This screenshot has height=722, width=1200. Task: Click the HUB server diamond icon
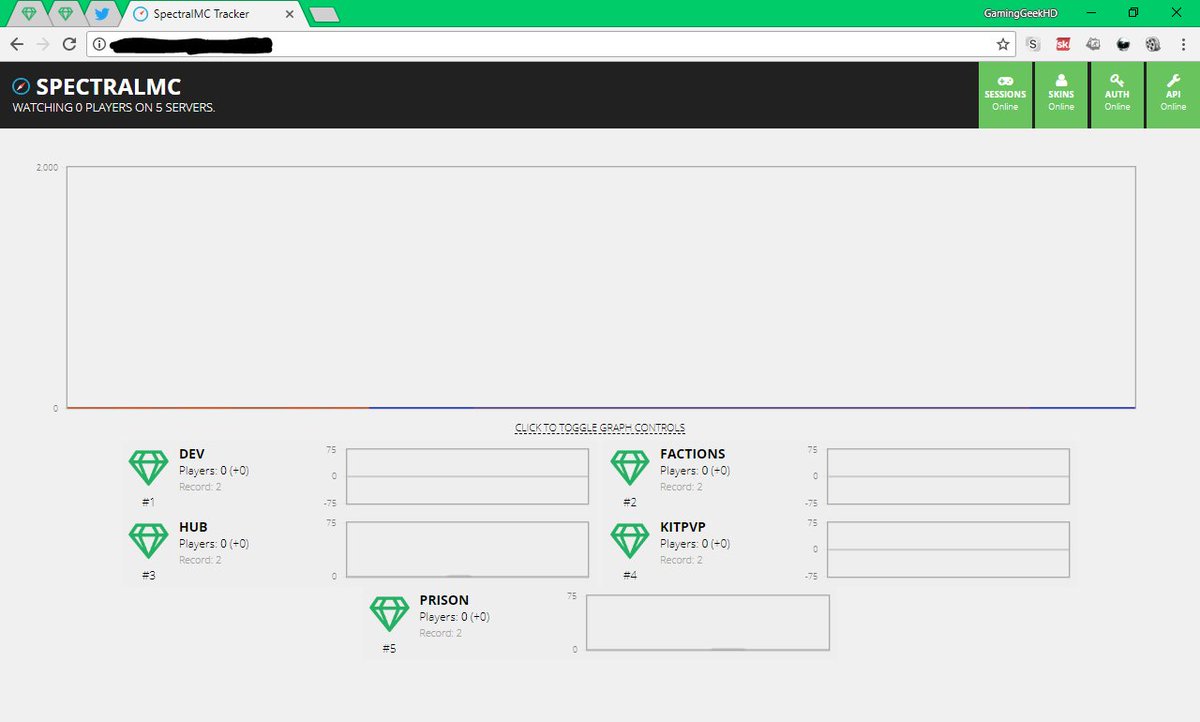[x=149, y=541]
